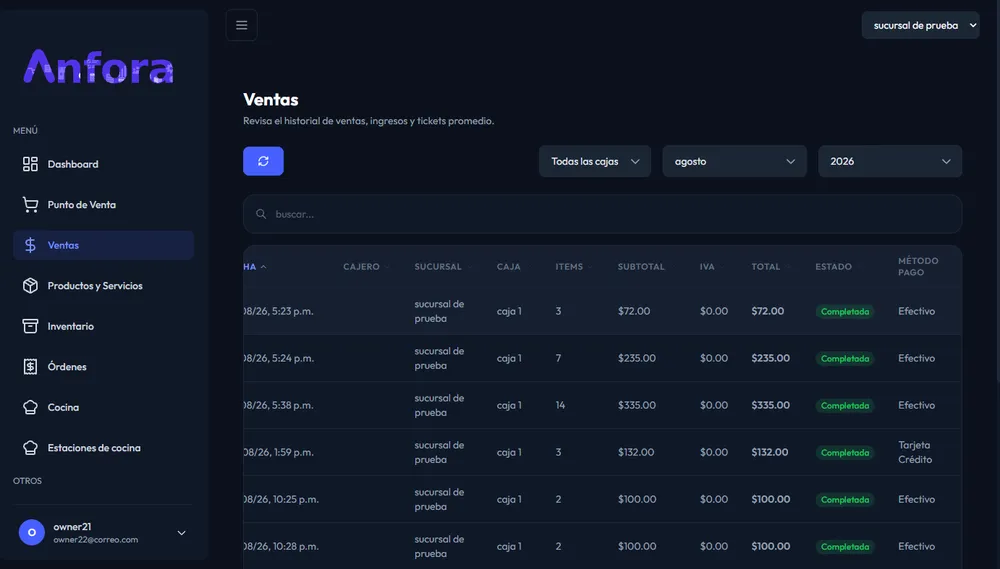The height and width of the screenshot is (569, 1000).
Task: Sort by TOTAL column header
Action: pyautogui.click(x=765, y=267)
